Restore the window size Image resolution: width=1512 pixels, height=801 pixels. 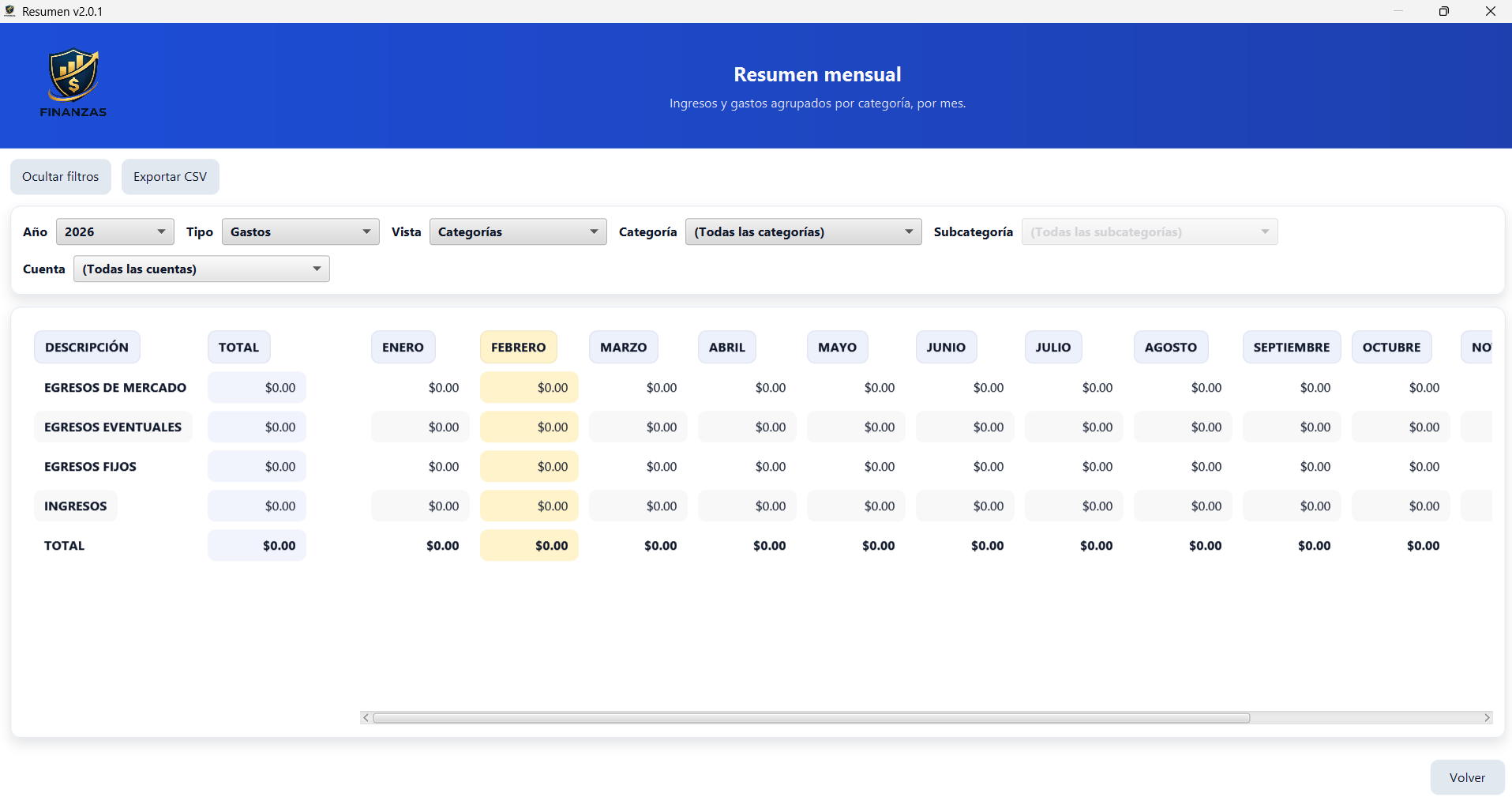coord(1443,11)
